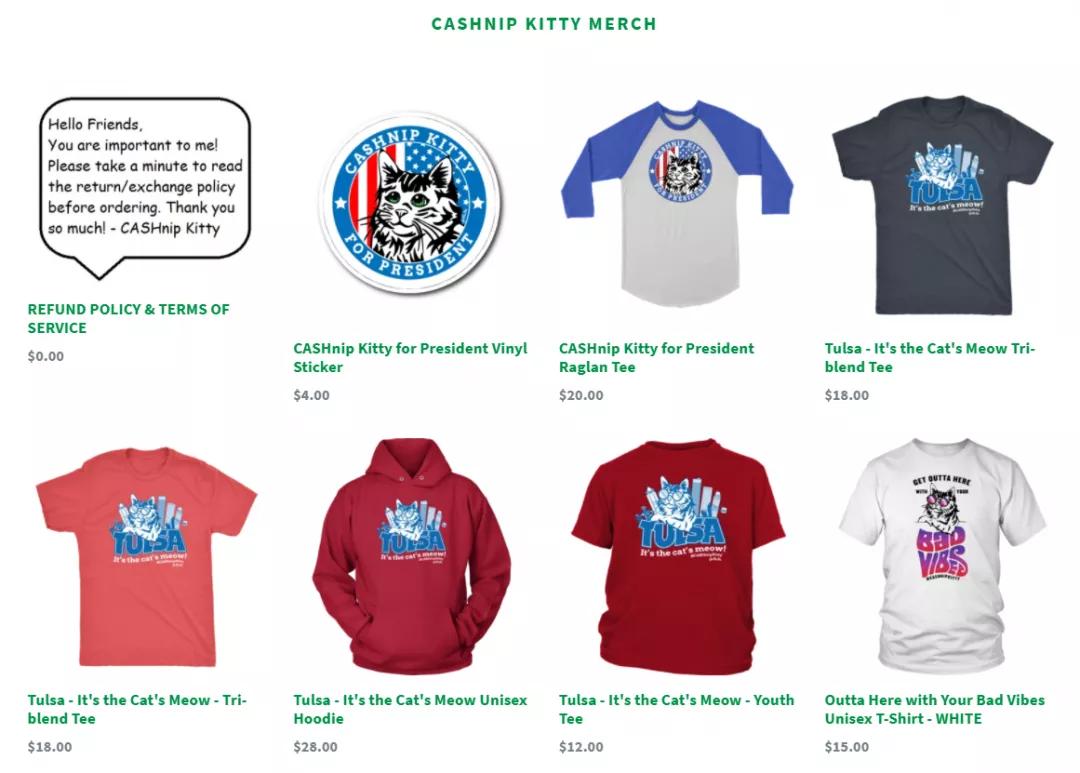Select the dark gray Tulsa tee image
1080x773 pixels.
point(943,205)
